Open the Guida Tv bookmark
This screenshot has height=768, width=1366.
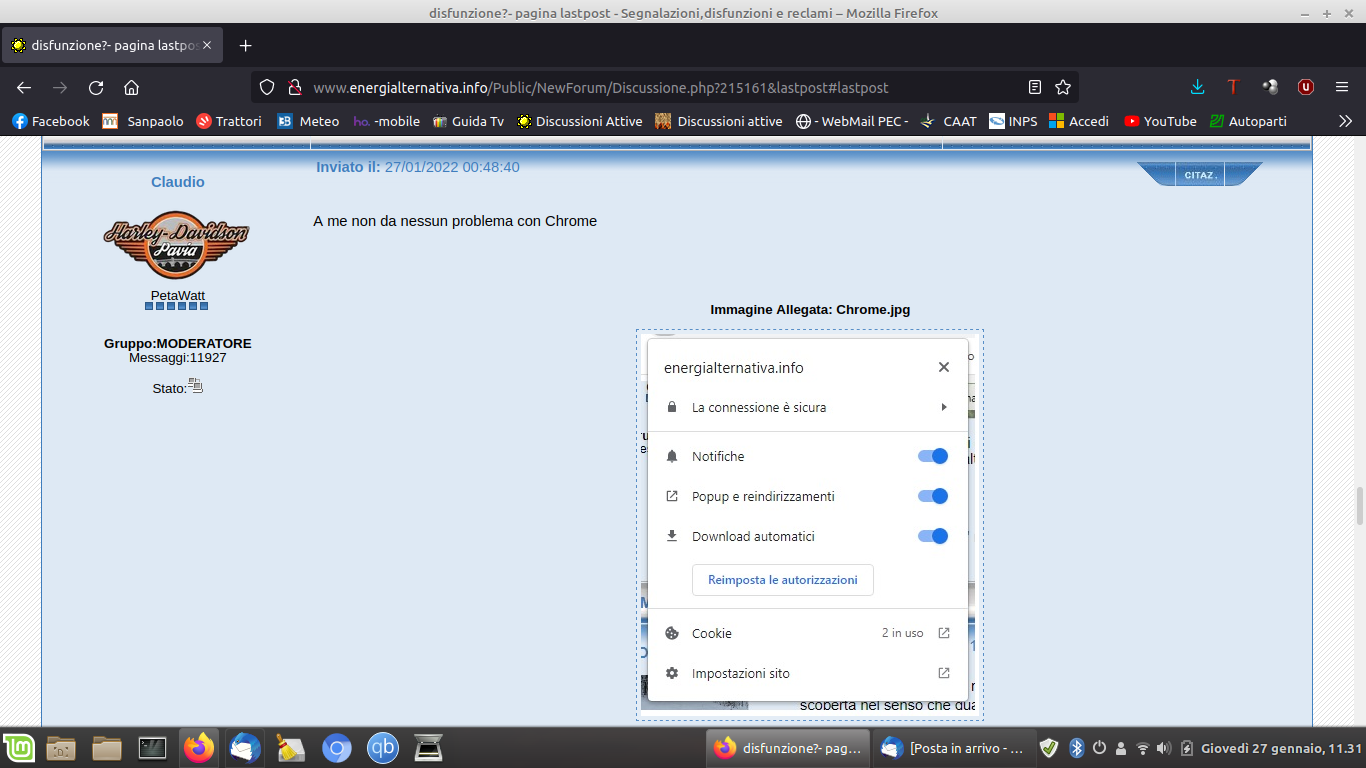[468, 121]
